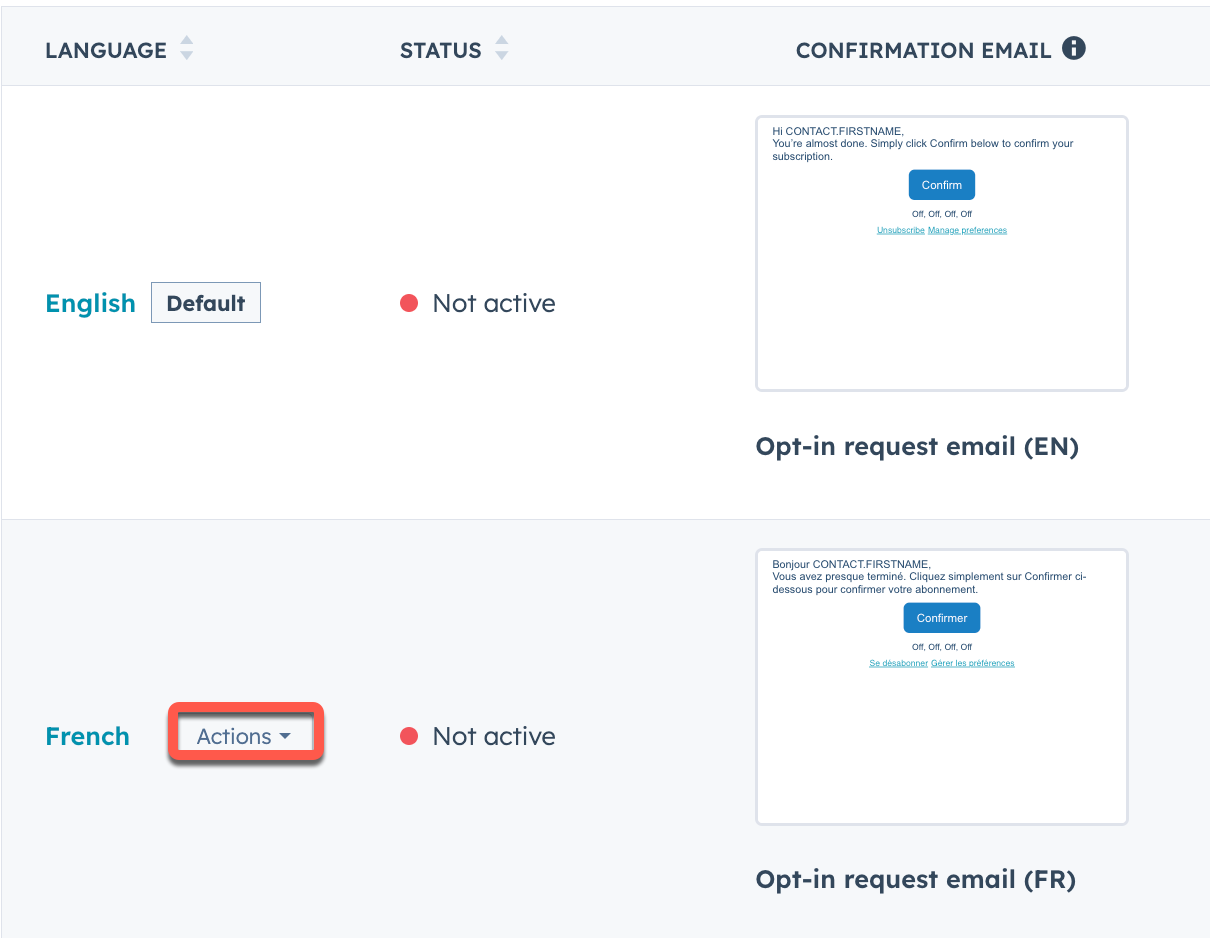Image resolution: width=1210 pixels, height=938 pixels.
Task: Click the red status dot for French
Action: [409, 736]
